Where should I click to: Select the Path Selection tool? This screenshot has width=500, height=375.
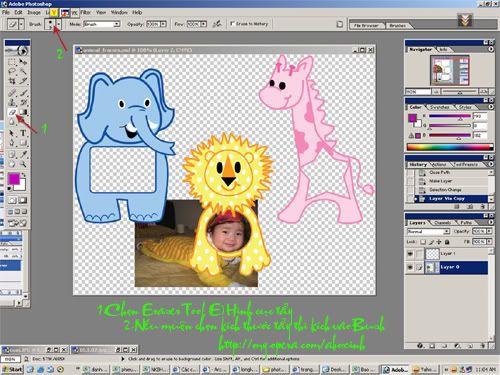[x=12, y=133]
